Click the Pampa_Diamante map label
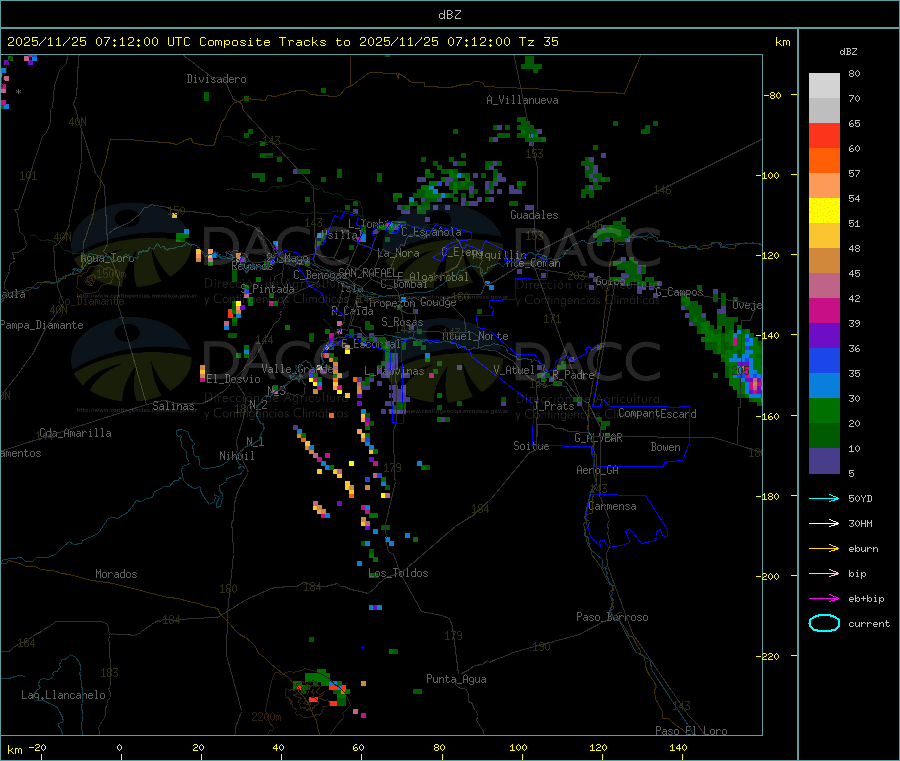The width and height of the screenshot is (900, 761). 42,325
